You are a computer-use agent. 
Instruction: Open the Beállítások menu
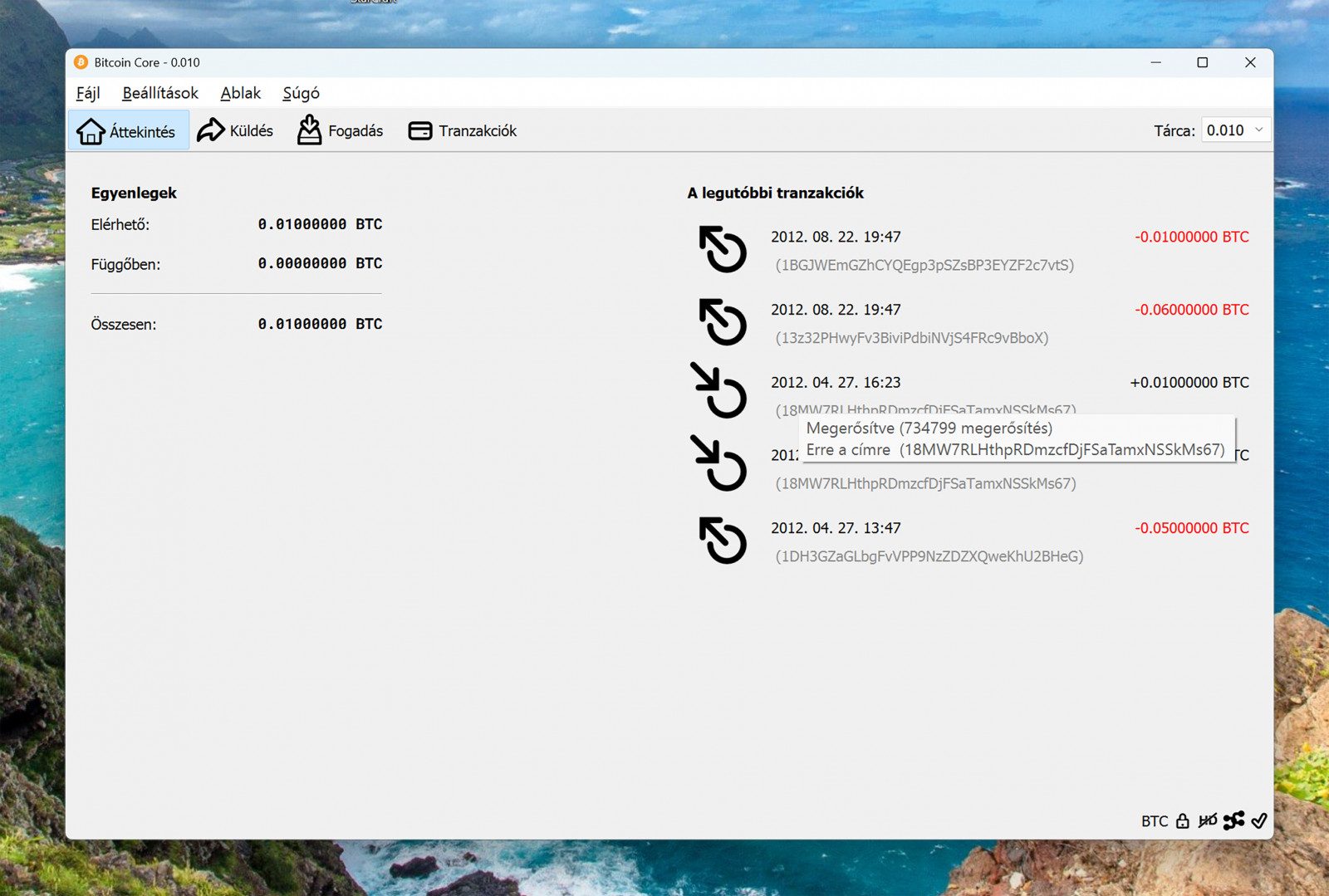coord(160,93)
